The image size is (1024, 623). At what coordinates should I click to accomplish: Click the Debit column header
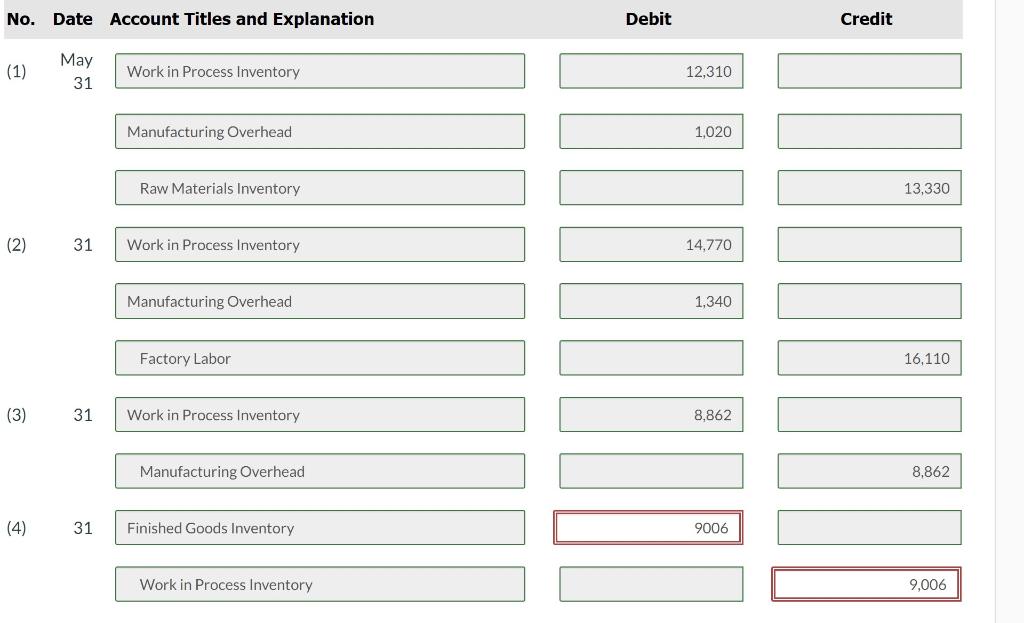pyautogui.click(x=648, y=18)
